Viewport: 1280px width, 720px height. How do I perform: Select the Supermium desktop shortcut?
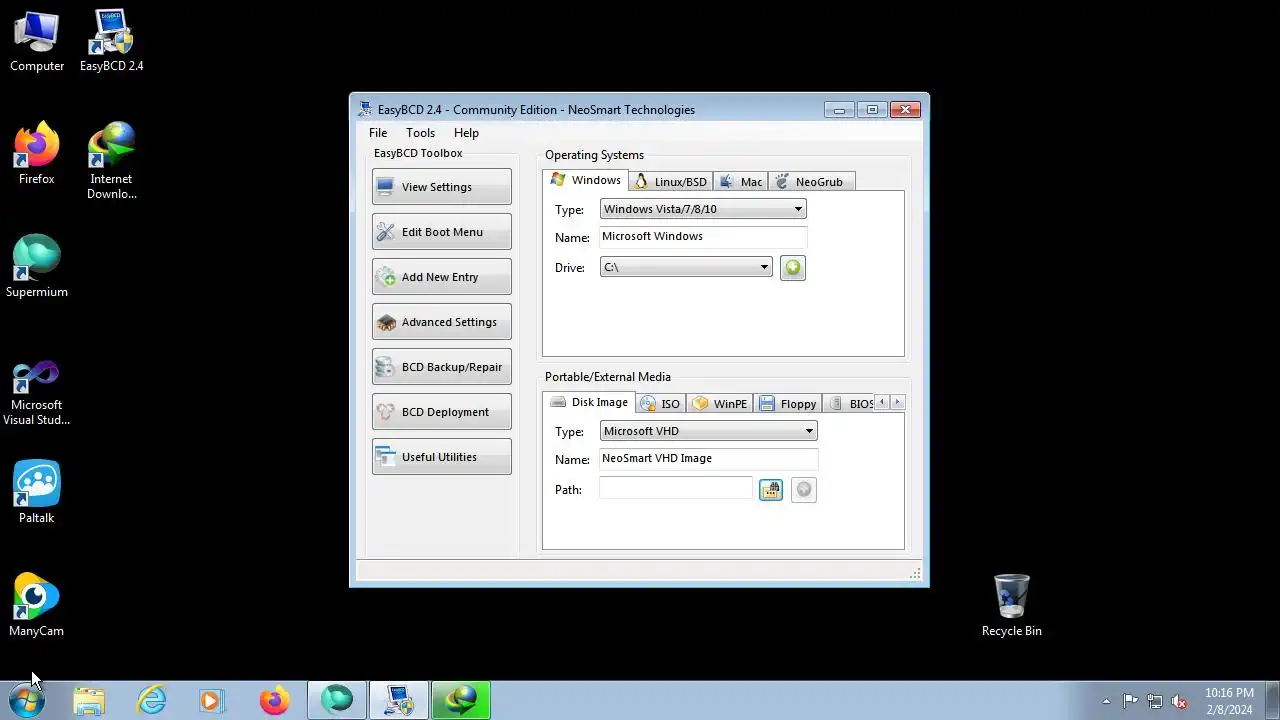tap(37, 267)
